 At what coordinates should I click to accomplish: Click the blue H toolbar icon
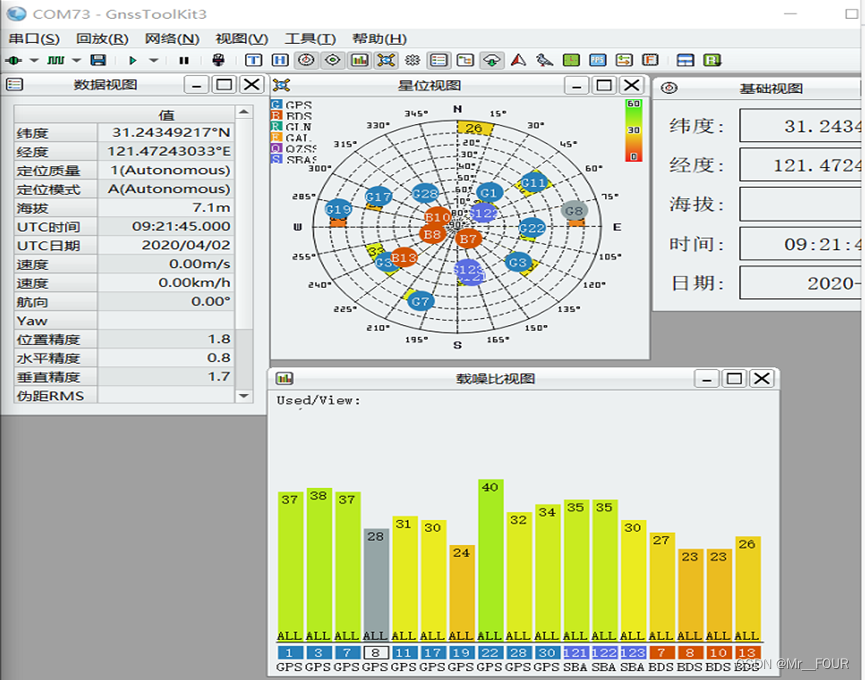[280, 60]
